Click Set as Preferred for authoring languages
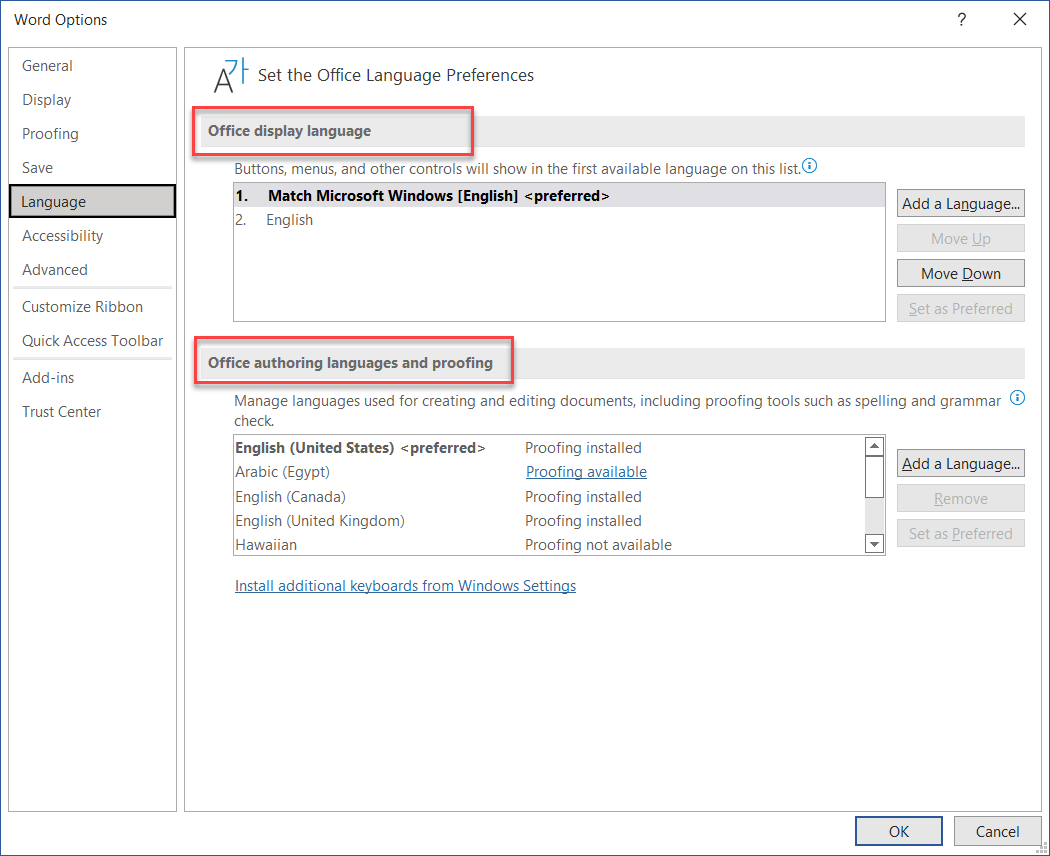This screenshot has height=856, width=1050. (x=960, y=533)
